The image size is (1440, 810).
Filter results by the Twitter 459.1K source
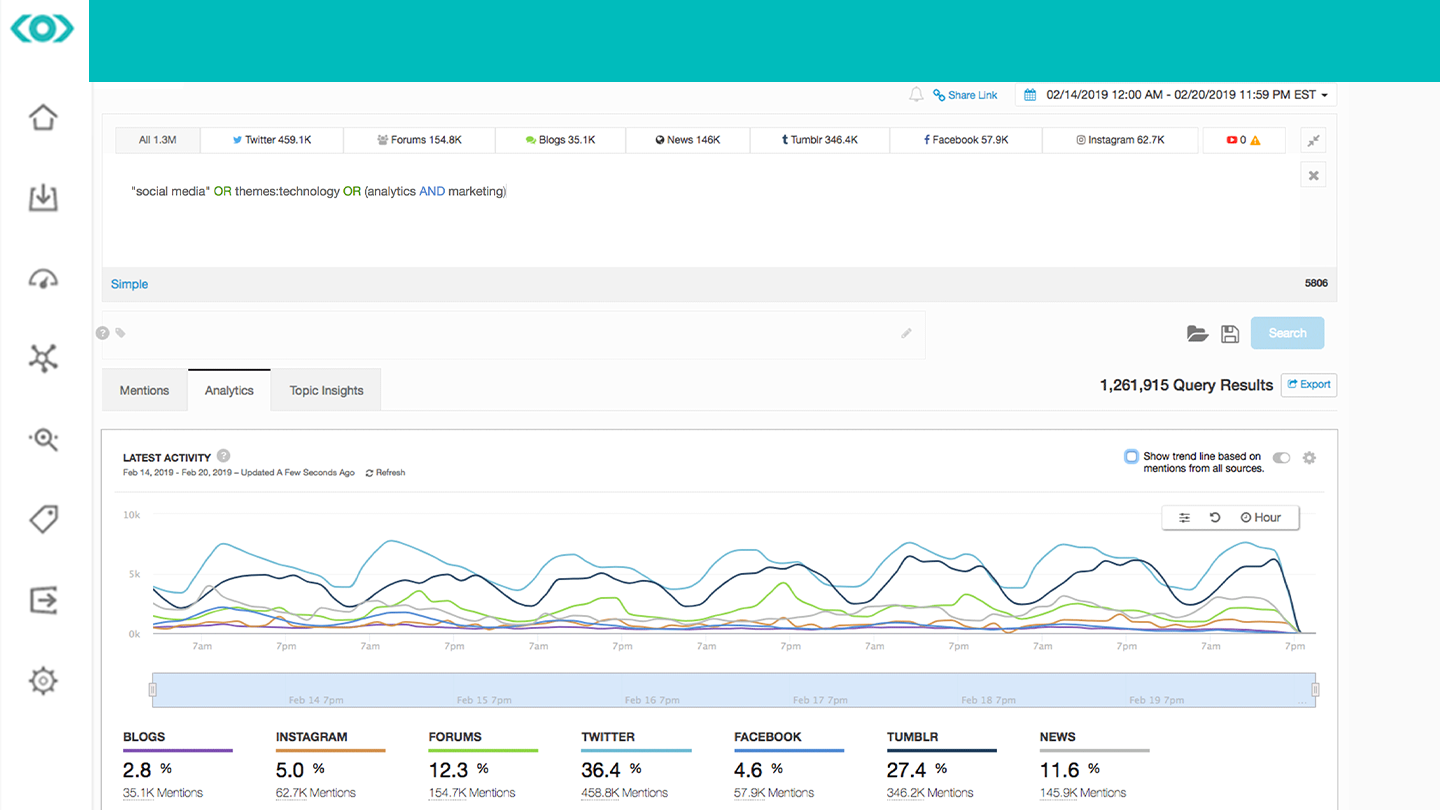(x=271, y=140)
